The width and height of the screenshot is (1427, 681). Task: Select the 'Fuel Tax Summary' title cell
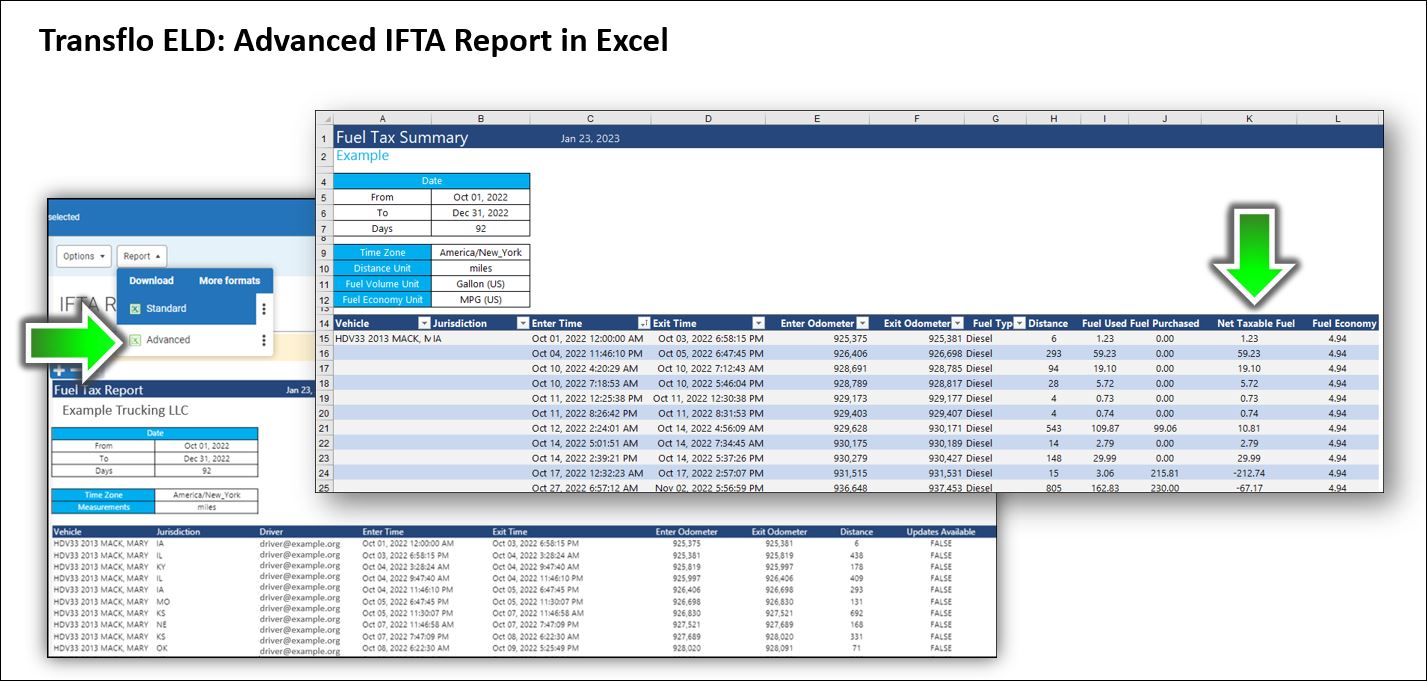tap(402, 138)
